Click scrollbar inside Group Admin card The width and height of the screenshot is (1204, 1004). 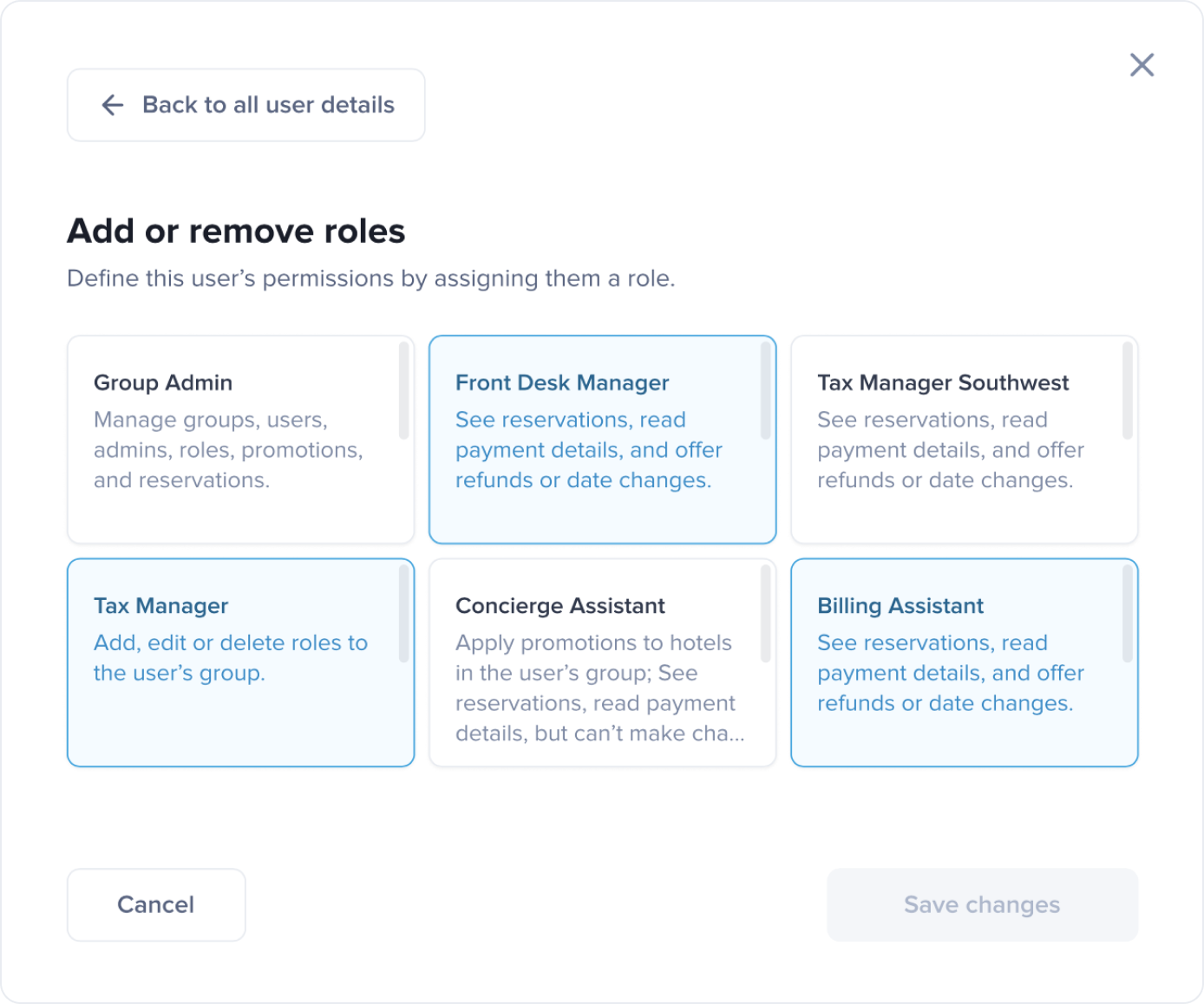403,390
